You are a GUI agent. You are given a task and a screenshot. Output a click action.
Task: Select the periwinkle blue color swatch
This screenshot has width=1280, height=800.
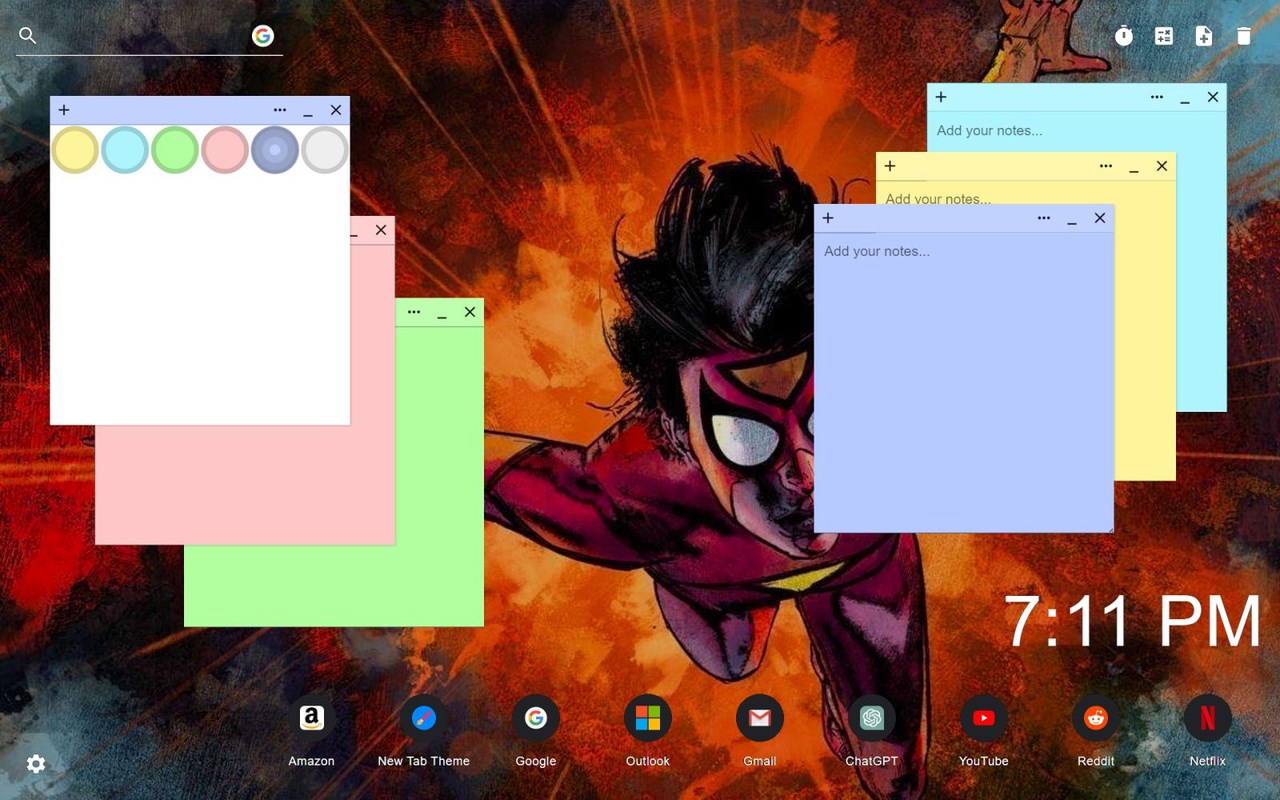coord(275,150)
